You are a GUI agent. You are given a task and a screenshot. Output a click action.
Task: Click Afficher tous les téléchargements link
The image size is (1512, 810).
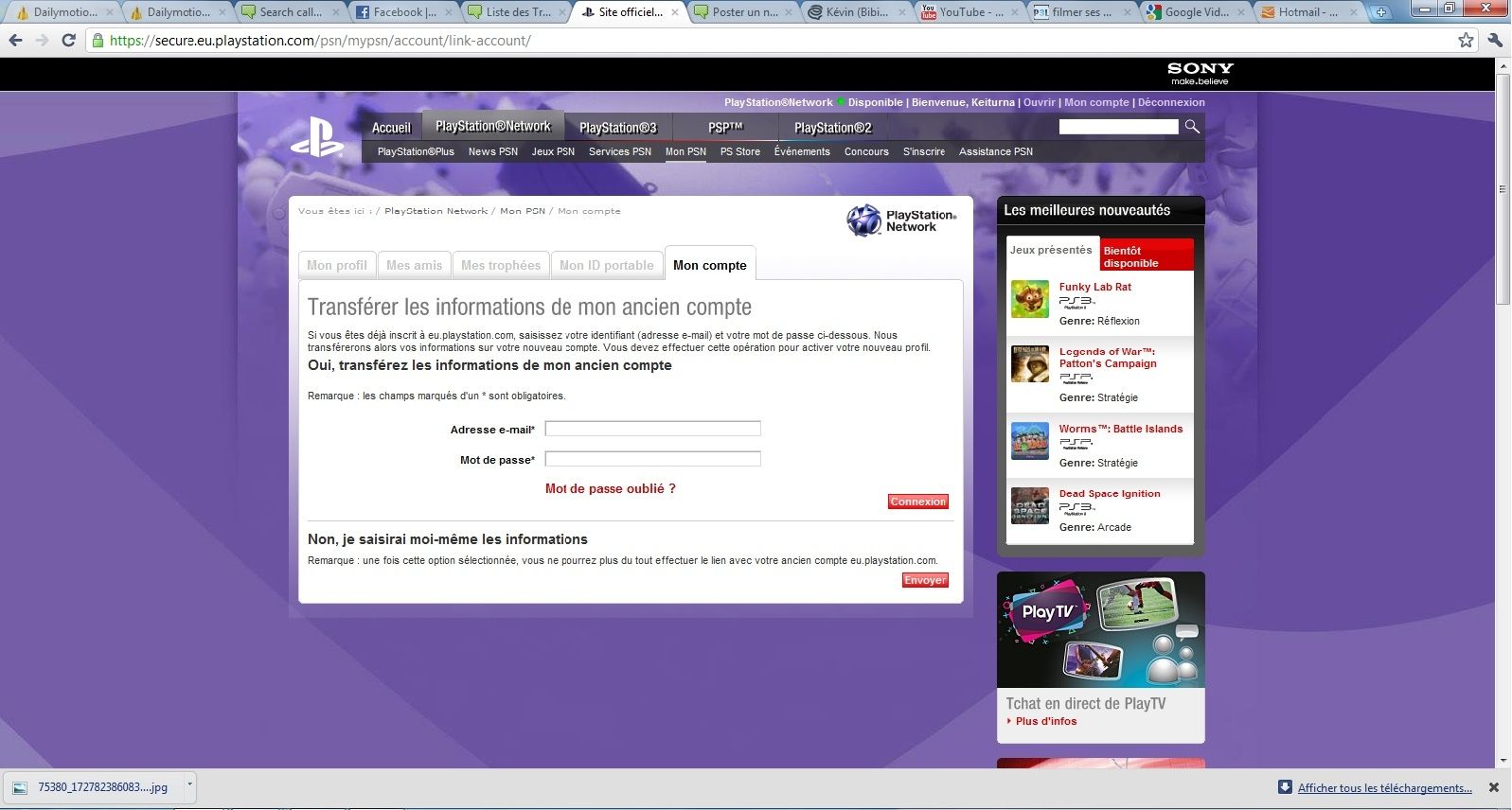(1384, 787)
